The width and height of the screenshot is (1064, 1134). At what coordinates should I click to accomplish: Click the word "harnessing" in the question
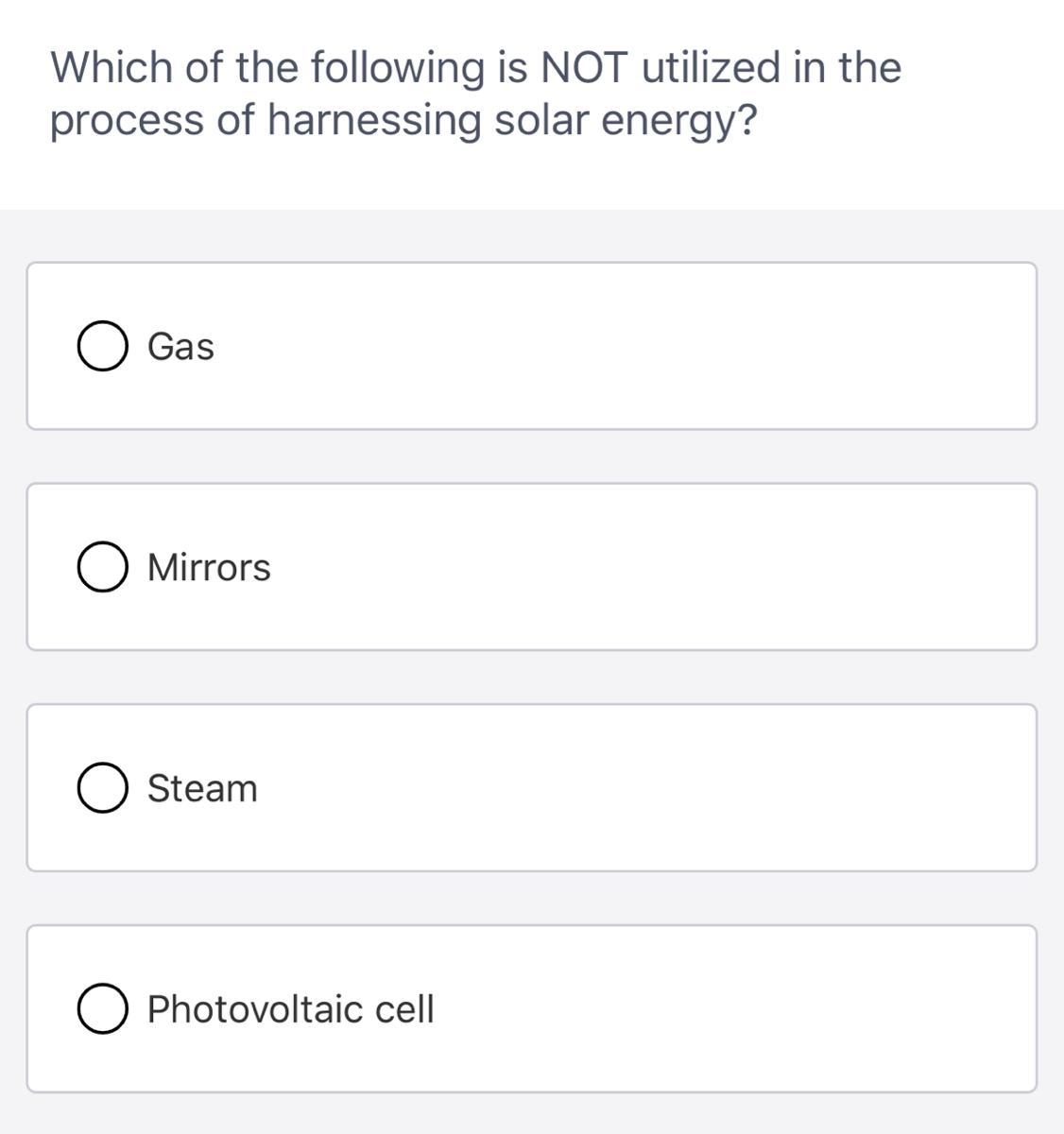click(374, 121)
